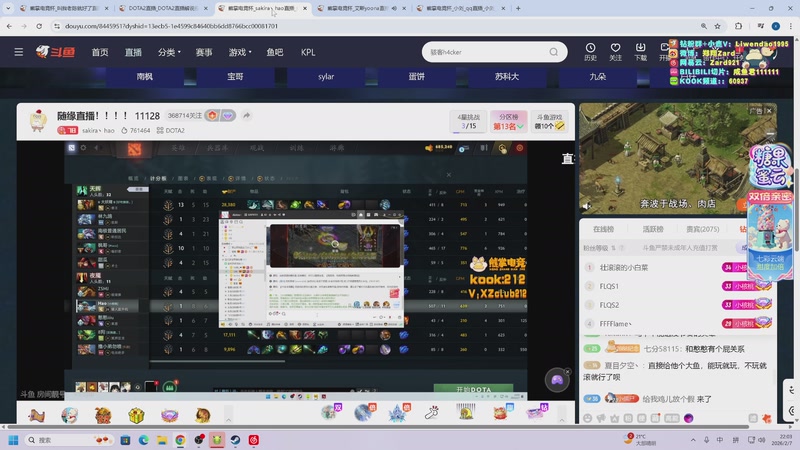Viewport: 800px width, 450px height.
Task: Click the vertical page scrollbar
Action: pos(796,209)
